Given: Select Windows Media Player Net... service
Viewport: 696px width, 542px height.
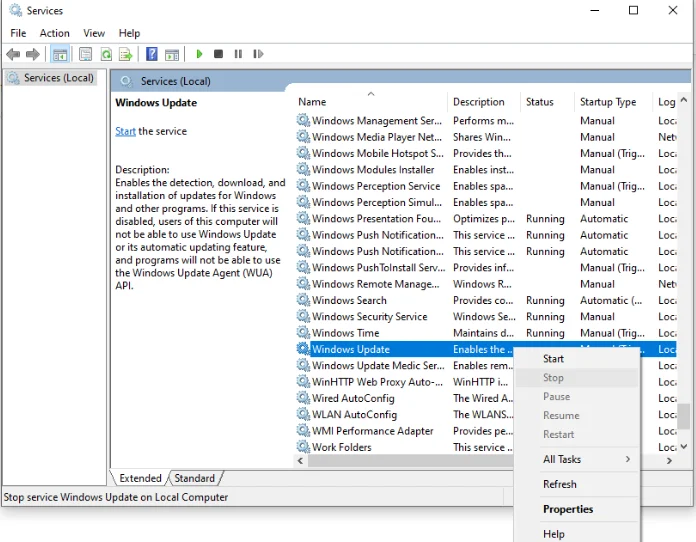Looking at the screenshot, I should click(x=486, y=137).
